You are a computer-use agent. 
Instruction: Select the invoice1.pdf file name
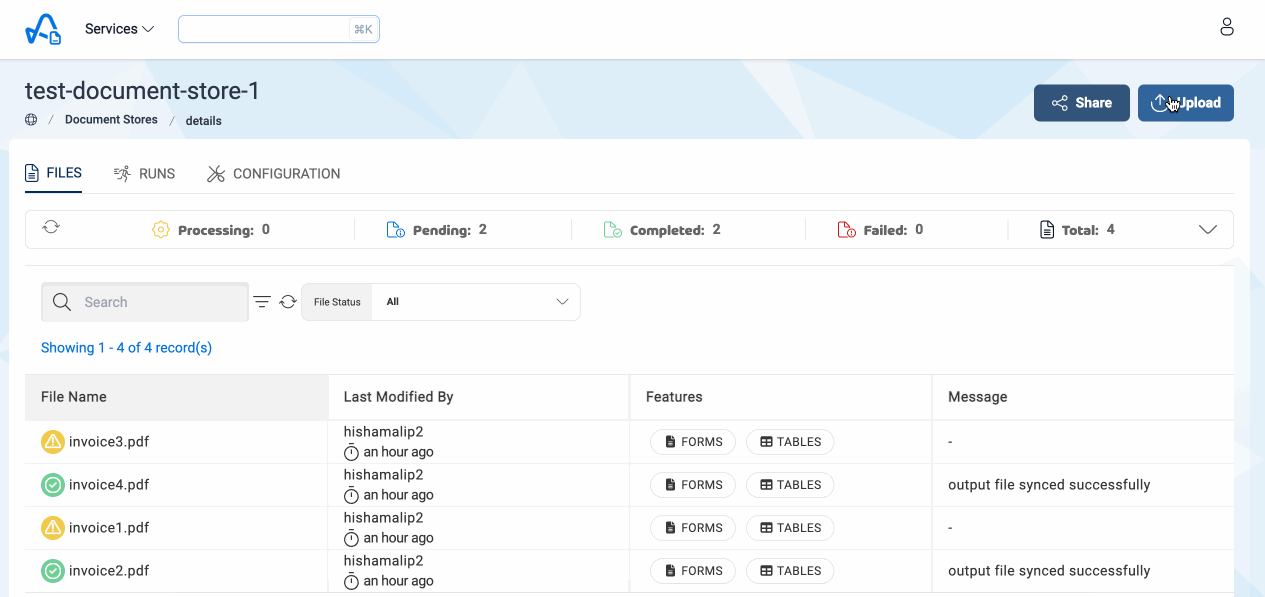109,527
